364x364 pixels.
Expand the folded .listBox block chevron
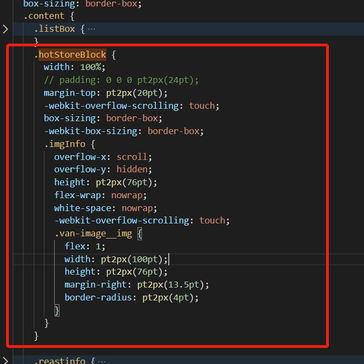point(5,29)
